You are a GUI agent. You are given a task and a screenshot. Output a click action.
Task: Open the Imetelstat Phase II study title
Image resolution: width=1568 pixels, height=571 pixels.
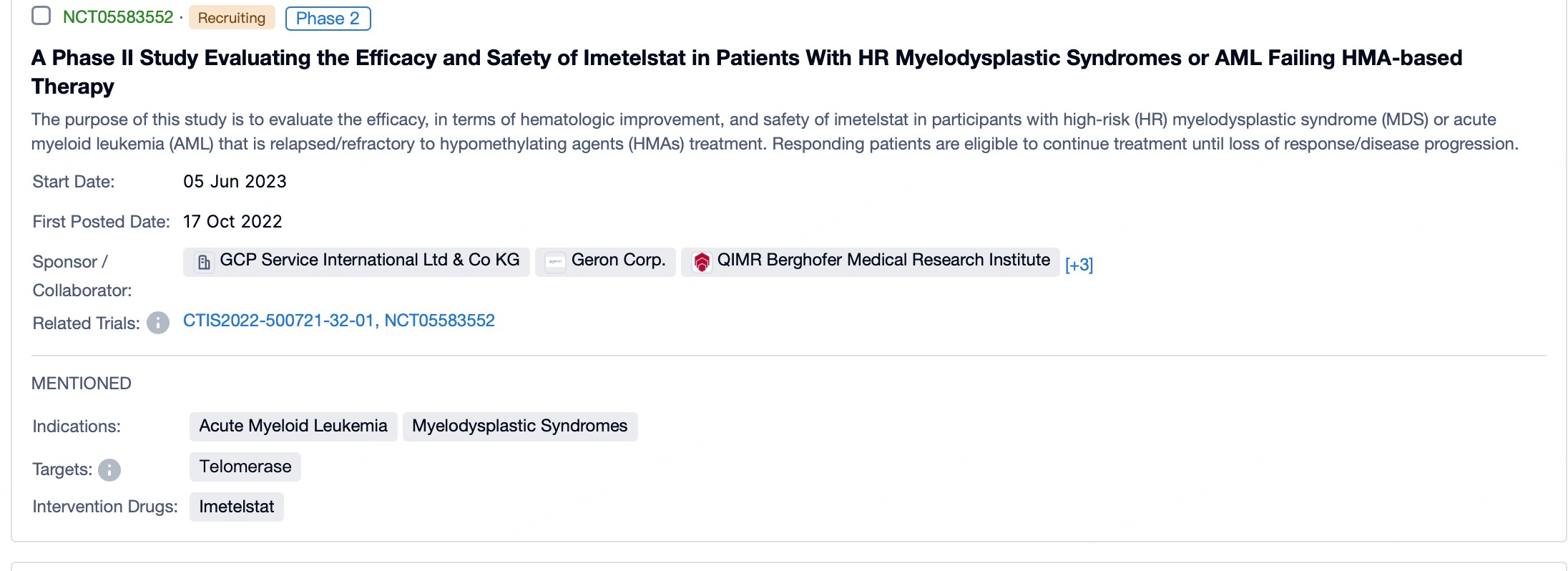tap(746, 58)
